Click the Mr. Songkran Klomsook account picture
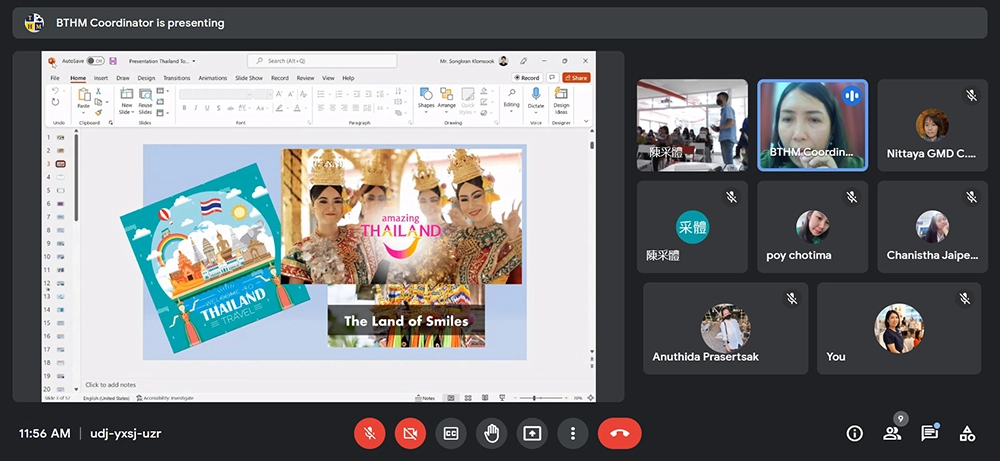Image resolution: width=1000 pixels, height=461 pixels. pos(503,61)
